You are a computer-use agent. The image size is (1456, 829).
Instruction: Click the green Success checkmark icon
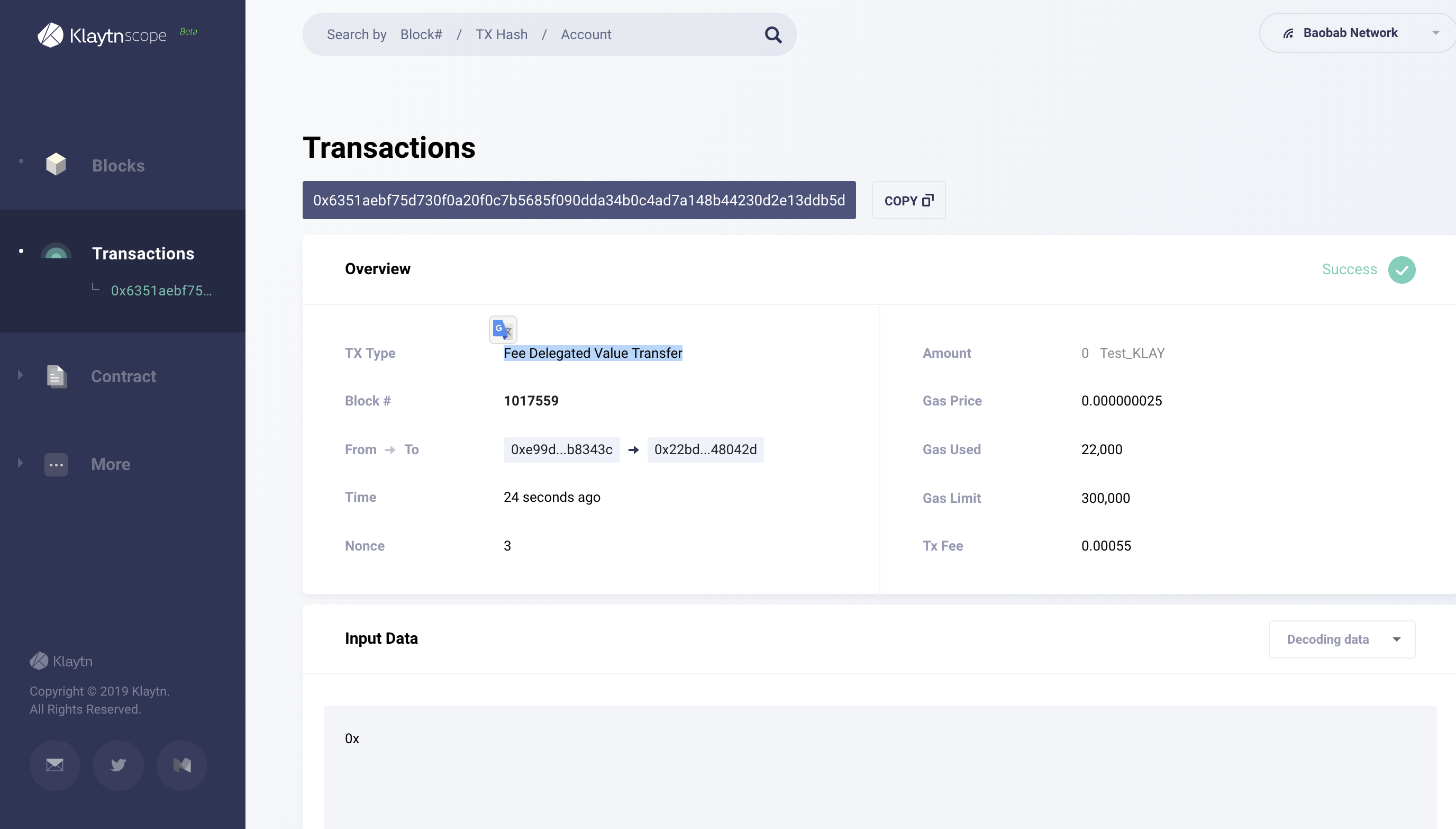[1402, 269]
